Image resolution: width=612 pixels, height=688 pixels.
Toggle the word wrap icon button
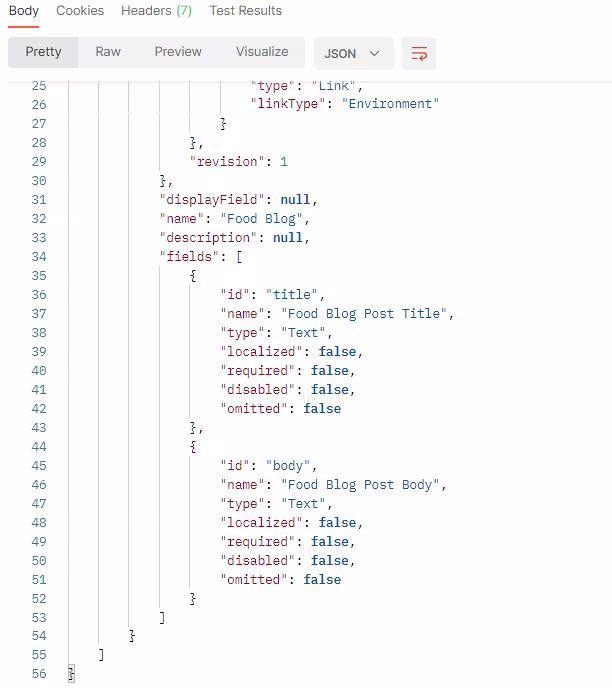click(x=419, y=54)
